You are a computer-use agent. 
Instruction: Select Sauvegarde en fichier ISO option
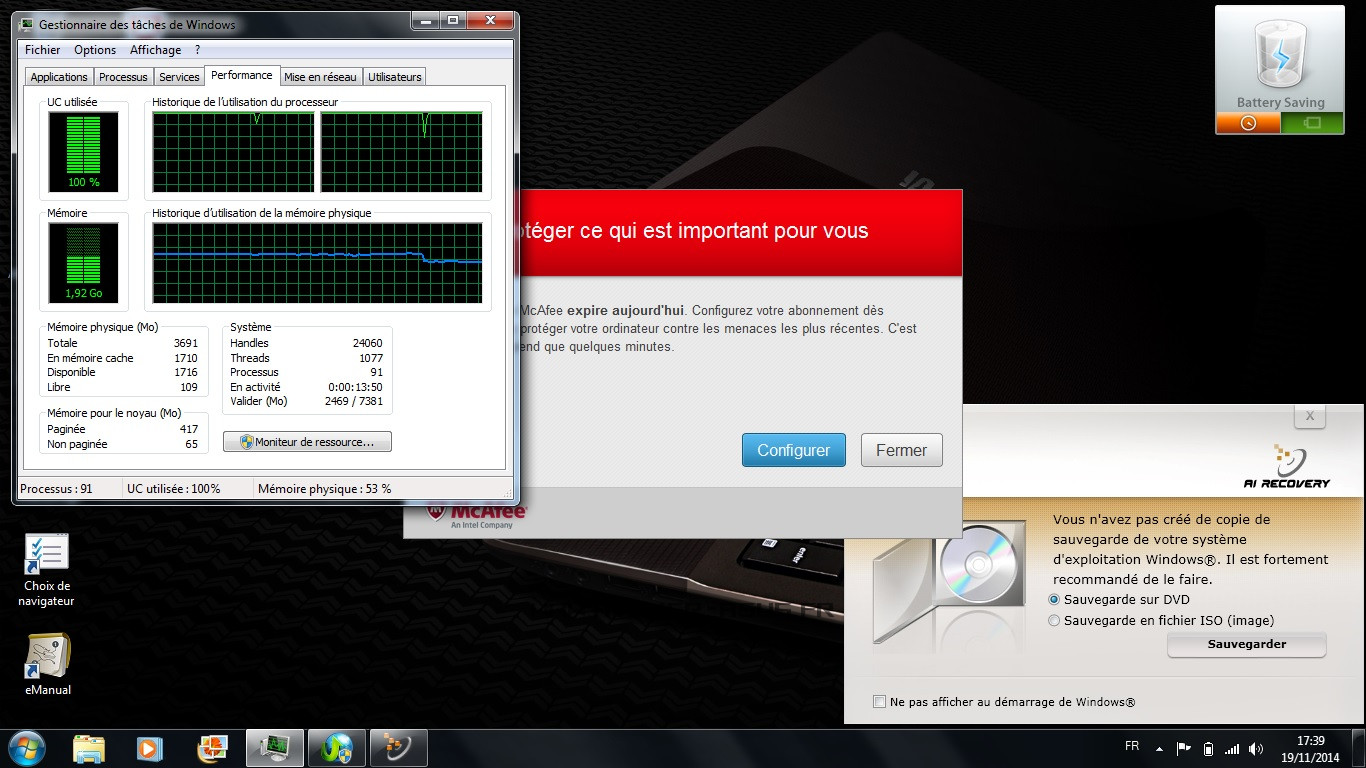point(1054,621)
